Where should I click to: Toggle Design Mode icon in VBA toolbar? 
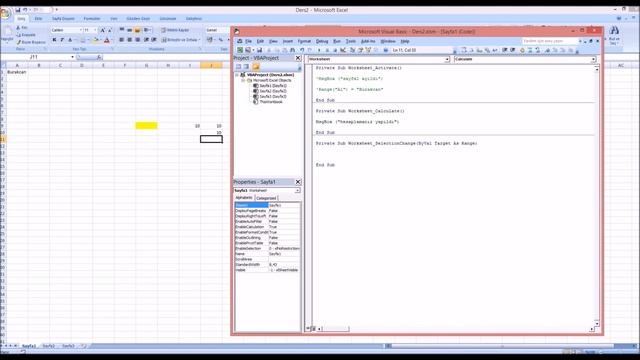click(x=343, y=50)
